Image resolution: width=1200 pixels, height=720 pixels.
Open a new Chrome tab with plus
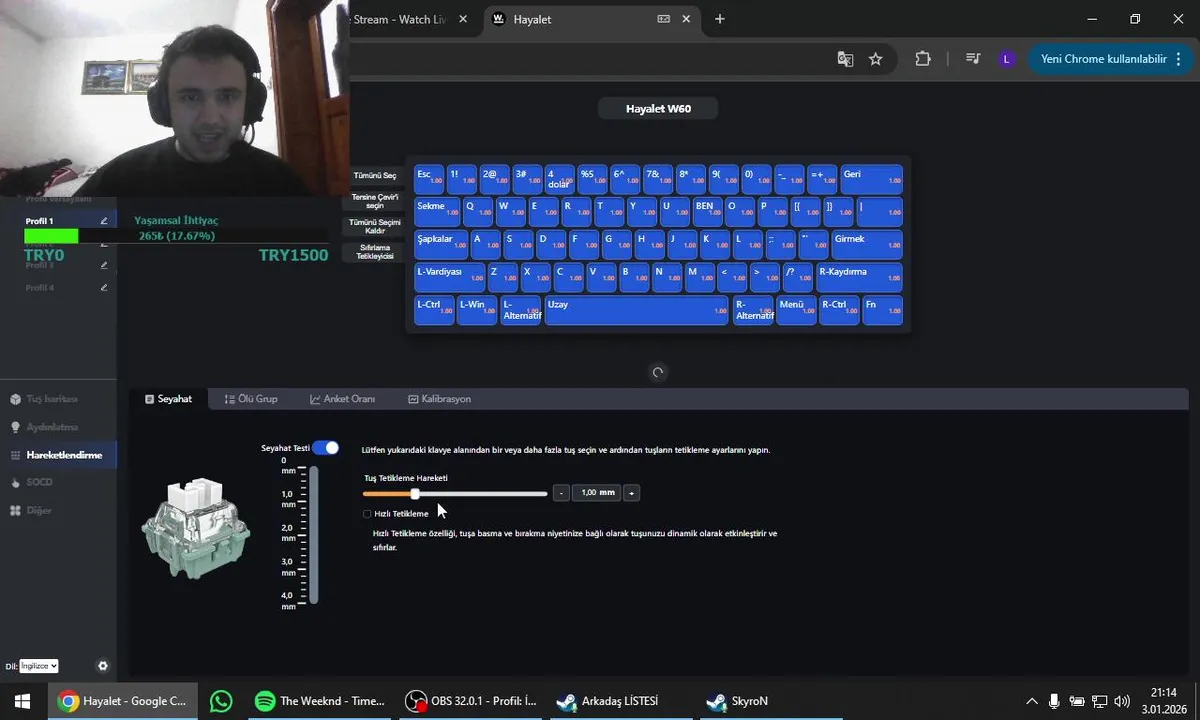[x=719, y=19]
